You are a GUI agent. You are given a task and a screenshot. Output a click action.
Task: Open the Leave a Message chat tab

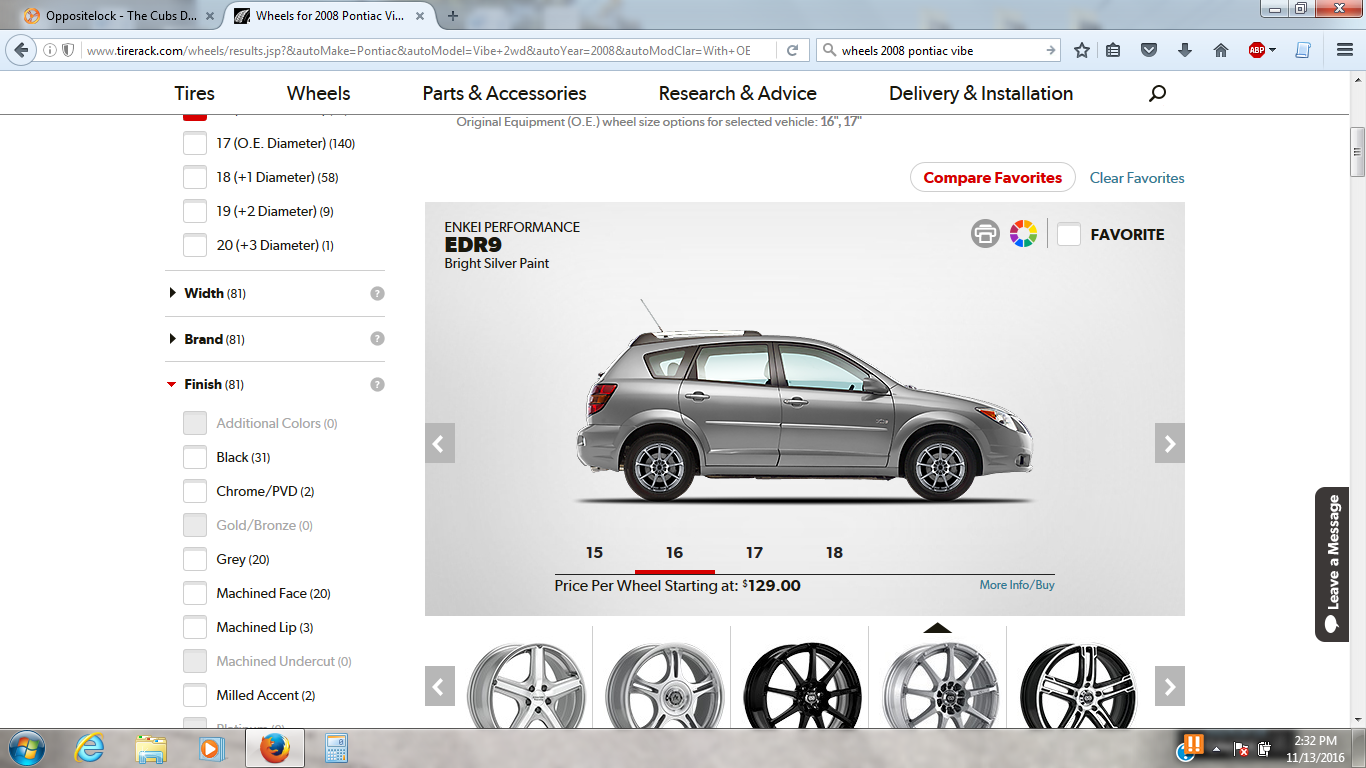[x=1332, y=565]
